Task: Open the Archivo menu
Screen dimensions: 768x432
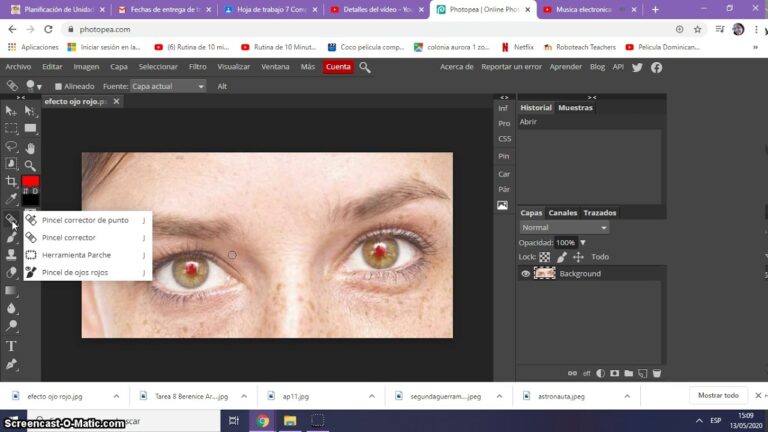Action: 18,67
